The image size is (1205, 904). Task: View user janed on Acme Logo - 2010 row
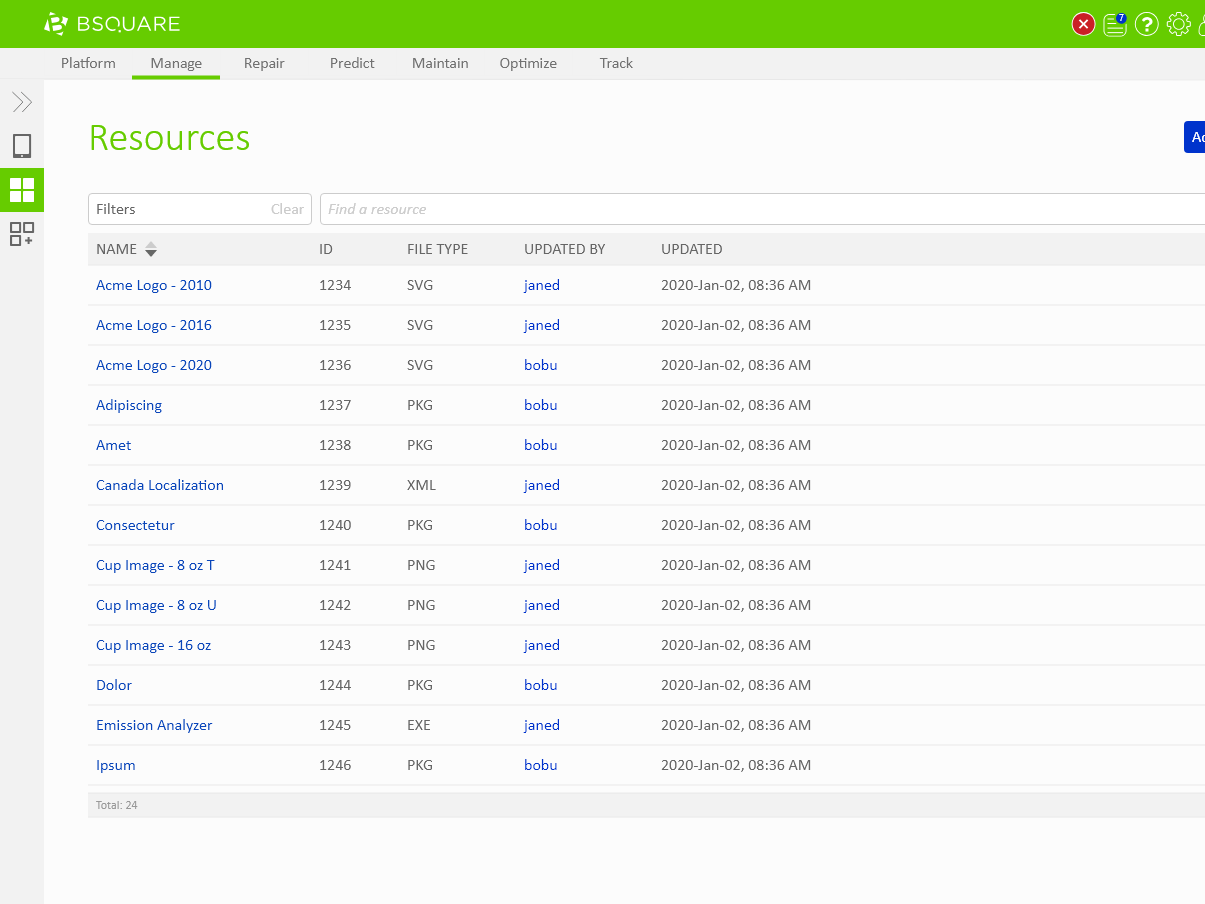(x=542, y=285)
